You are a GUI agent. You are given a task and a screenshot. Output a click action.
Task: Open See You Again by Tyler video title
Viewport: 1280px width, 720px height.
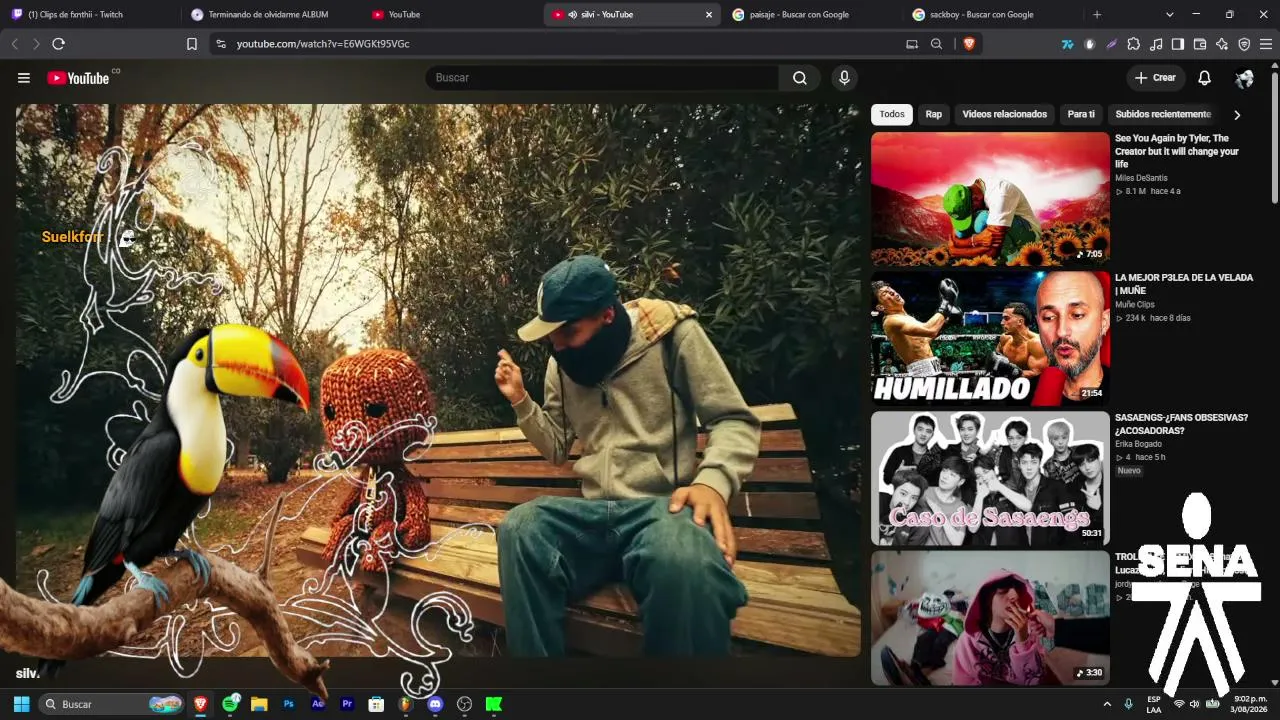[1177, 151]
